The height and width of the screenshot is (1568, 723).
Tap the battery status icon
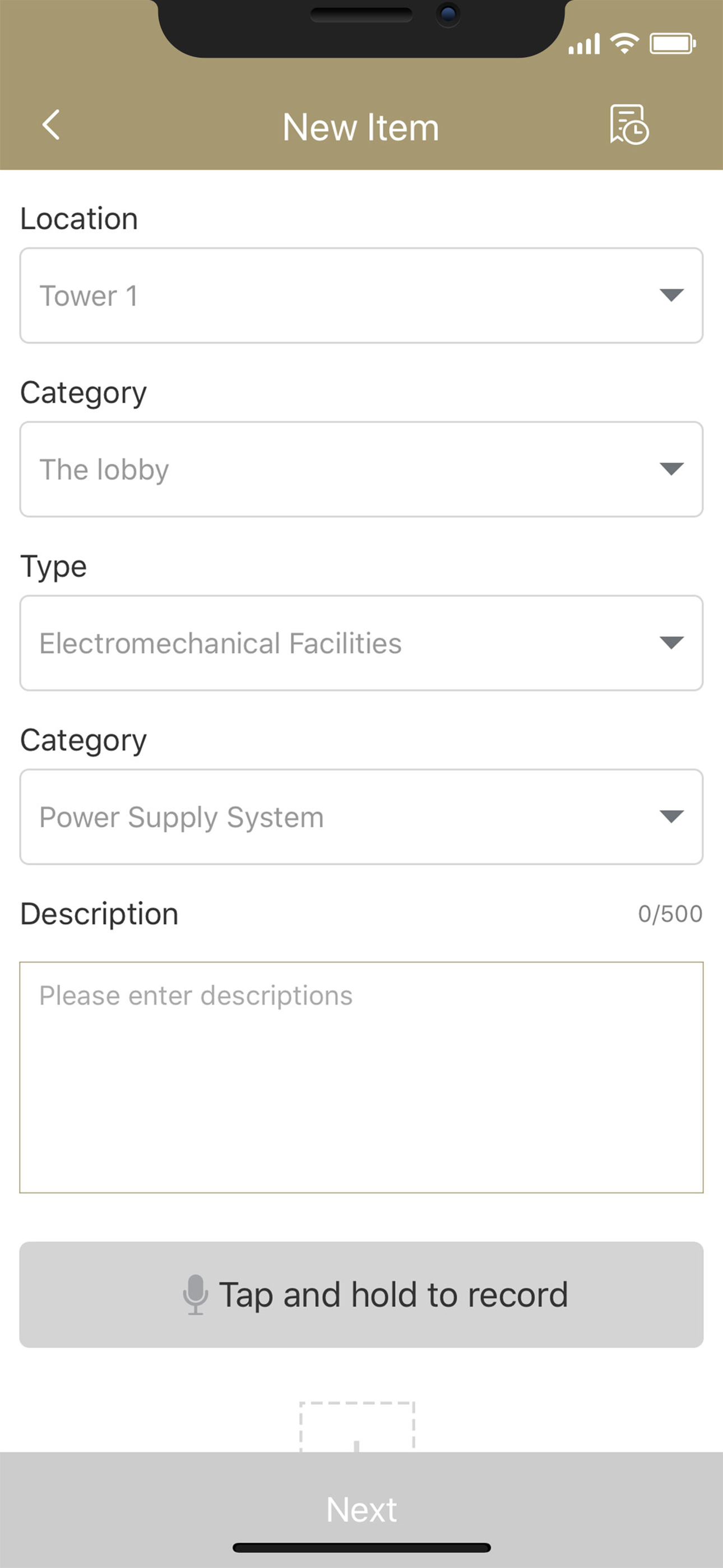point(673,44)
